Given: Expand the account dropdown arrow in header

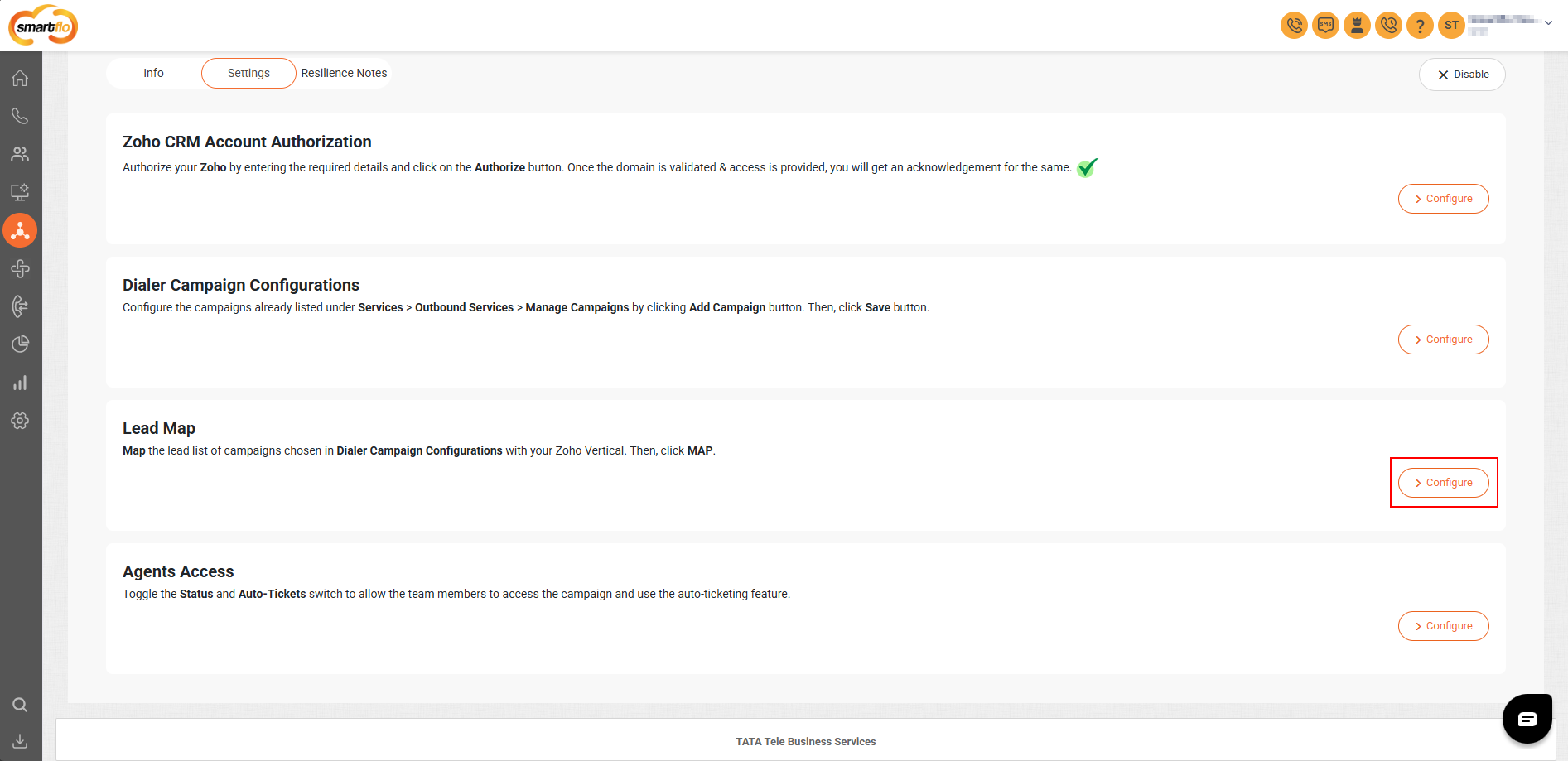Looking at the screenshot, I should coord(1548,23).
